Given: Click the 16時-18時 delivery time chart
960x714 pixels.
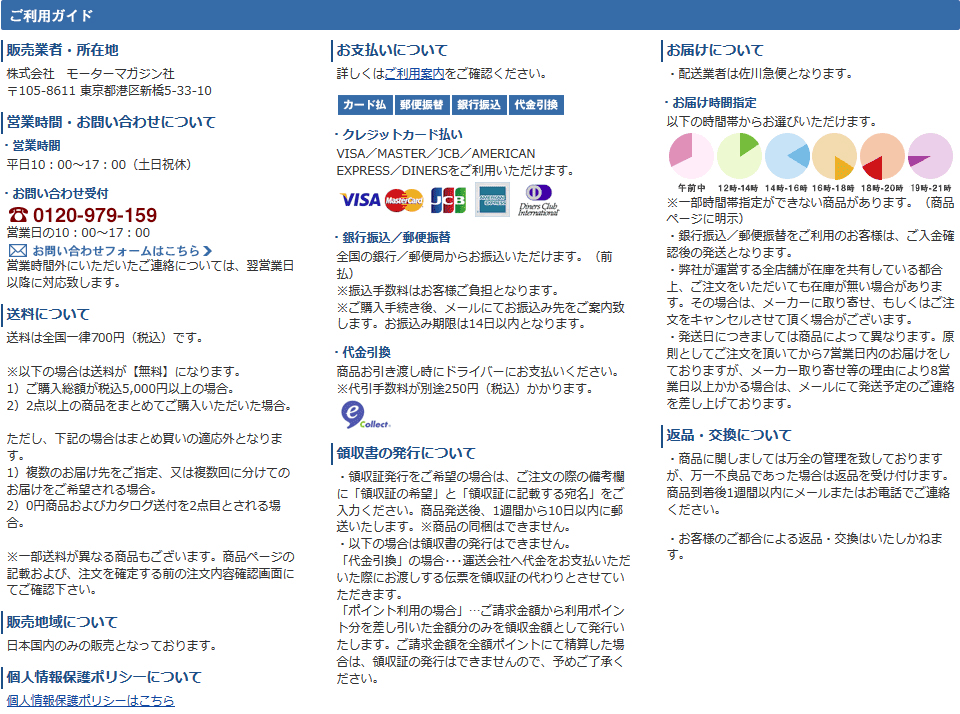Looking at the screenshot, I should pyautogui.click(x=834, y=156).
